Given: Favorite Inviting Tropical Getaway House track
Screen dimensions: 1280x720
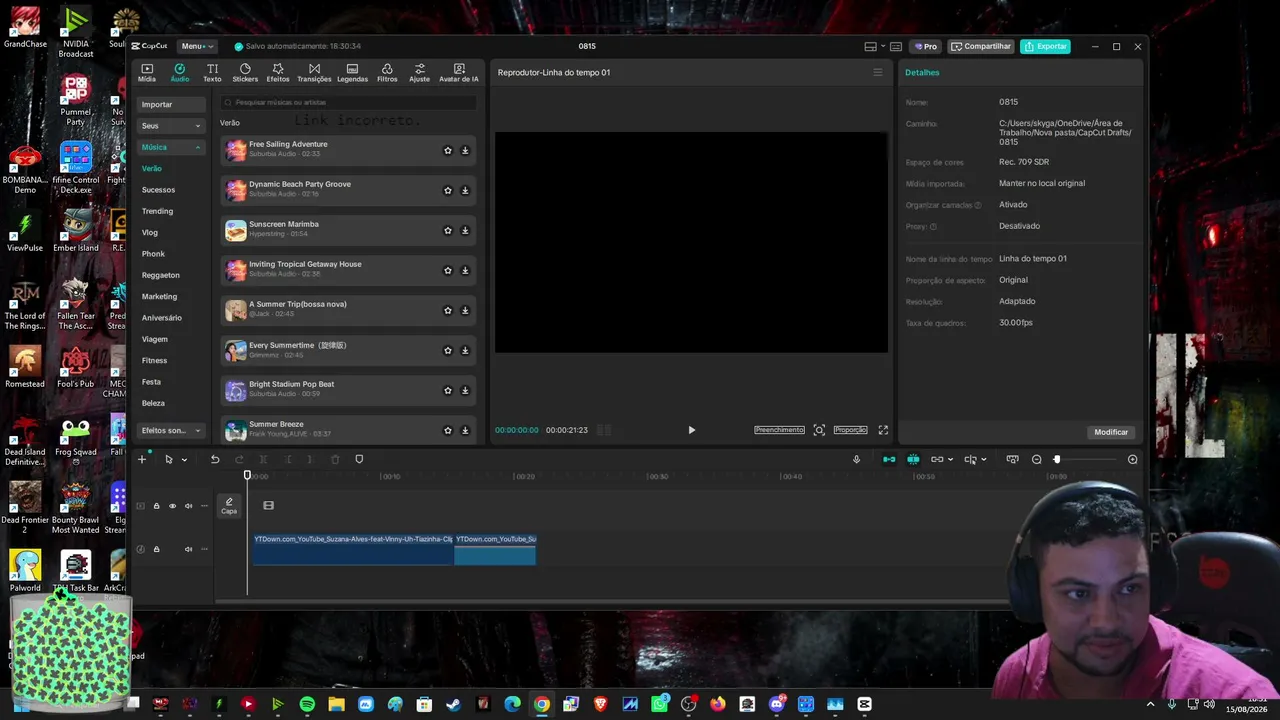Looking at the screenshot, I should pyautogui.click(x=448, y=271).
